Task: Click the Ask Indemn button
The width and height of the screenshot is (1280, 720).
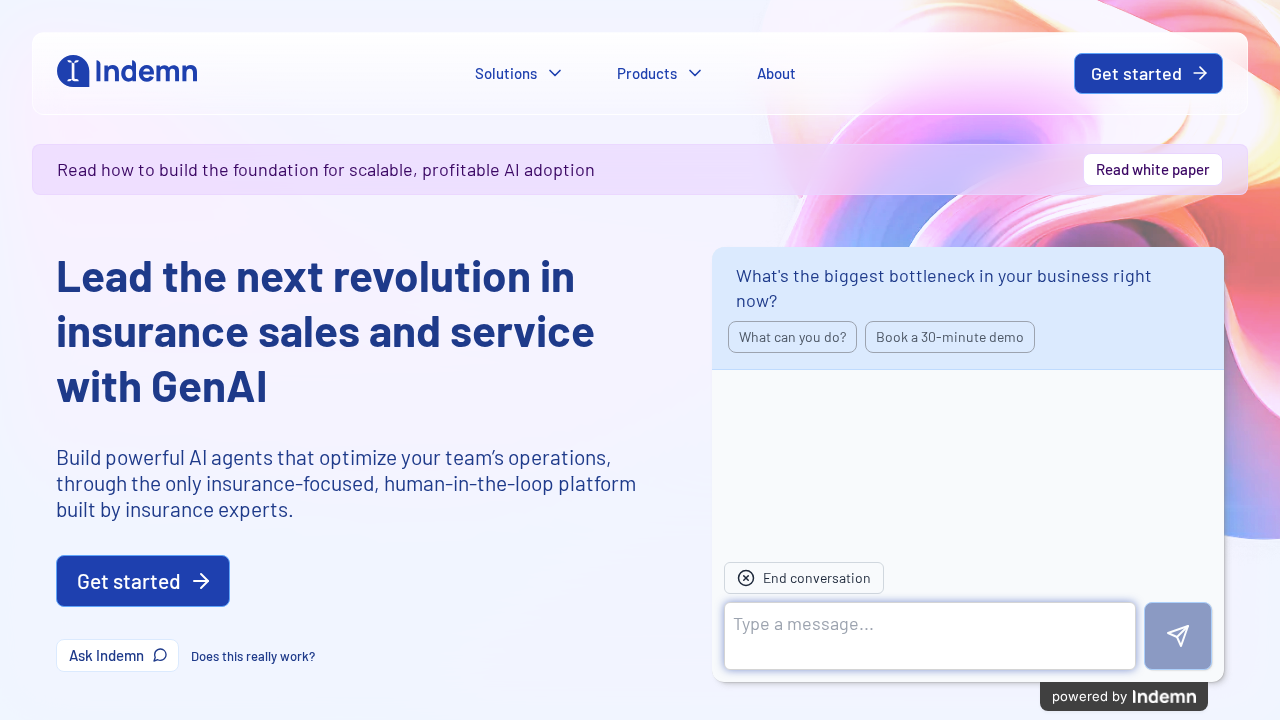Action: 117,655
